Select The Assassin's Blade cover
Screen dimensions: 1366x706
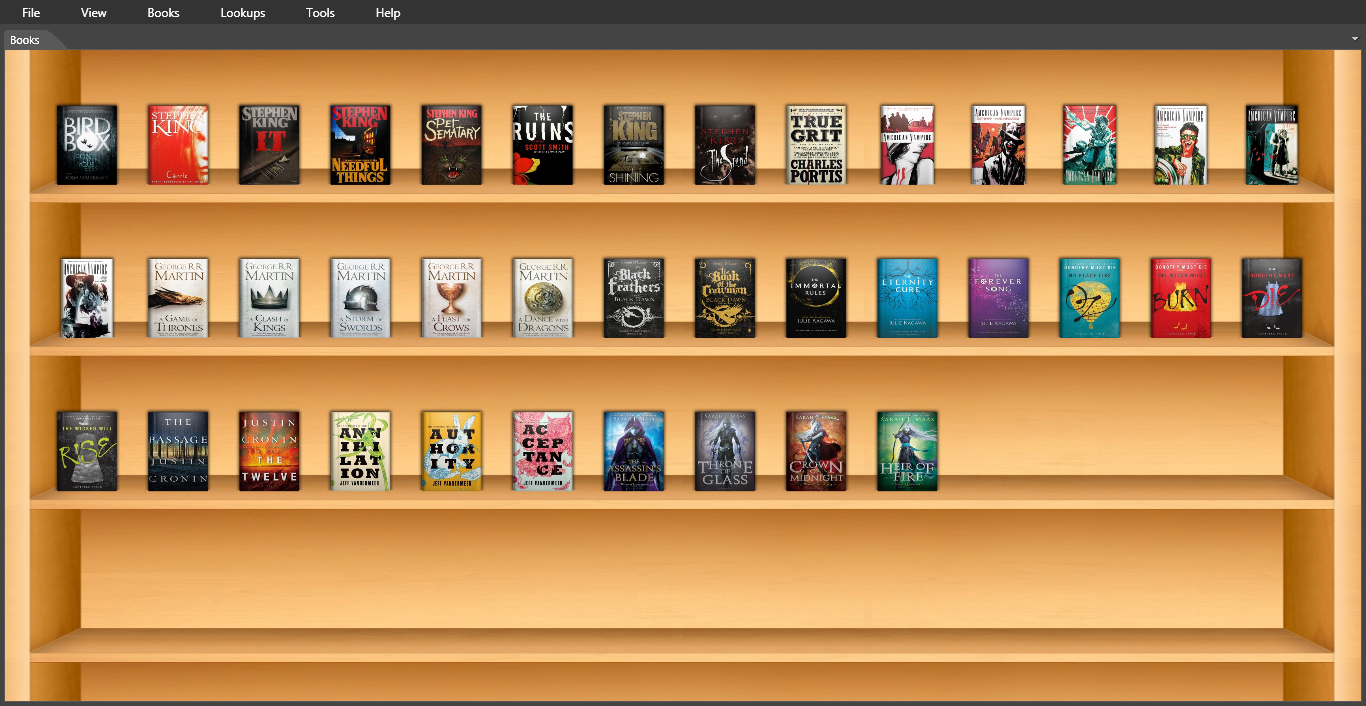point(634,451)
